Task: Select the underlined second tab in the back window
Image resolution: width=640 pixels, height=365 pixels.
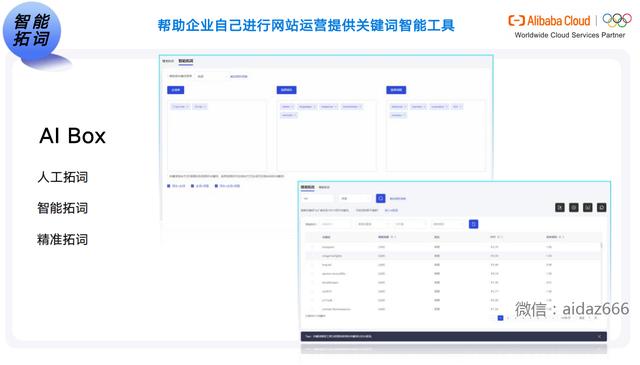Action: pos(186,61)
